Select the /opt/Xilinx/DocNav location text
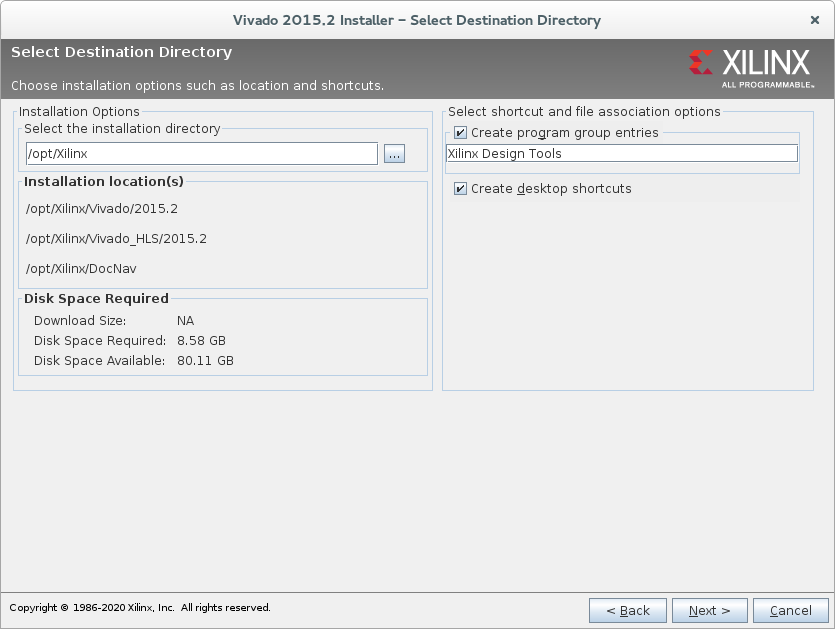This screenshot has height=629, width=835. pyautogui.click(x=81, y=268)
